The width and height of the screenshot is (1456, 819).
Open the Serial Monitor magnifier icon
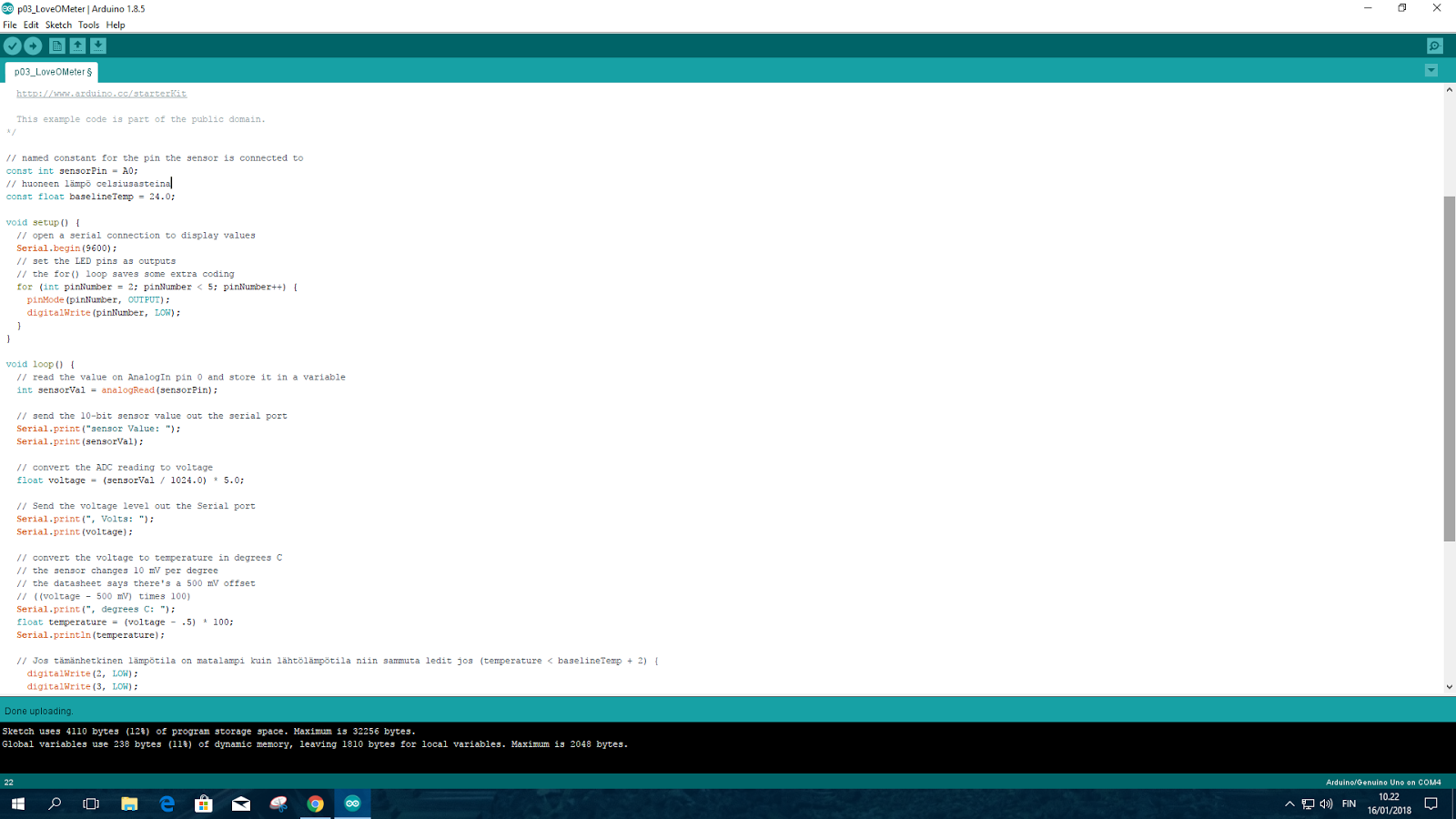pos(1435,45)
